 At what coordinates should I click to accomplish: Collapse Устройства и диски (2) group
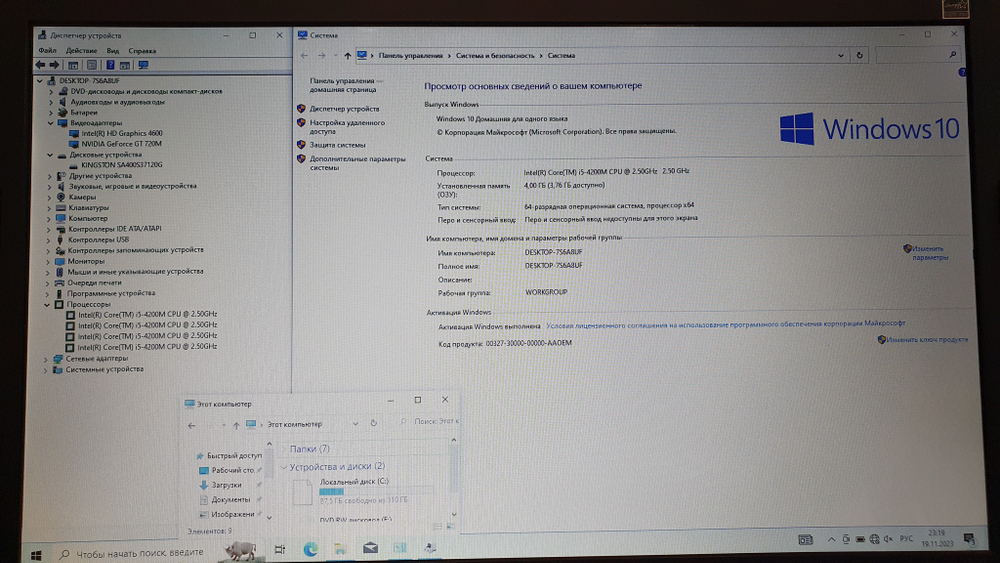point(284,467)
